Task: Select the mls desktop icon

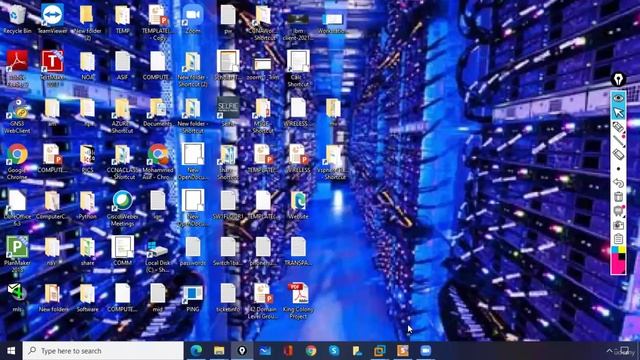Action: pyautogui.click(x=17, y=298)
